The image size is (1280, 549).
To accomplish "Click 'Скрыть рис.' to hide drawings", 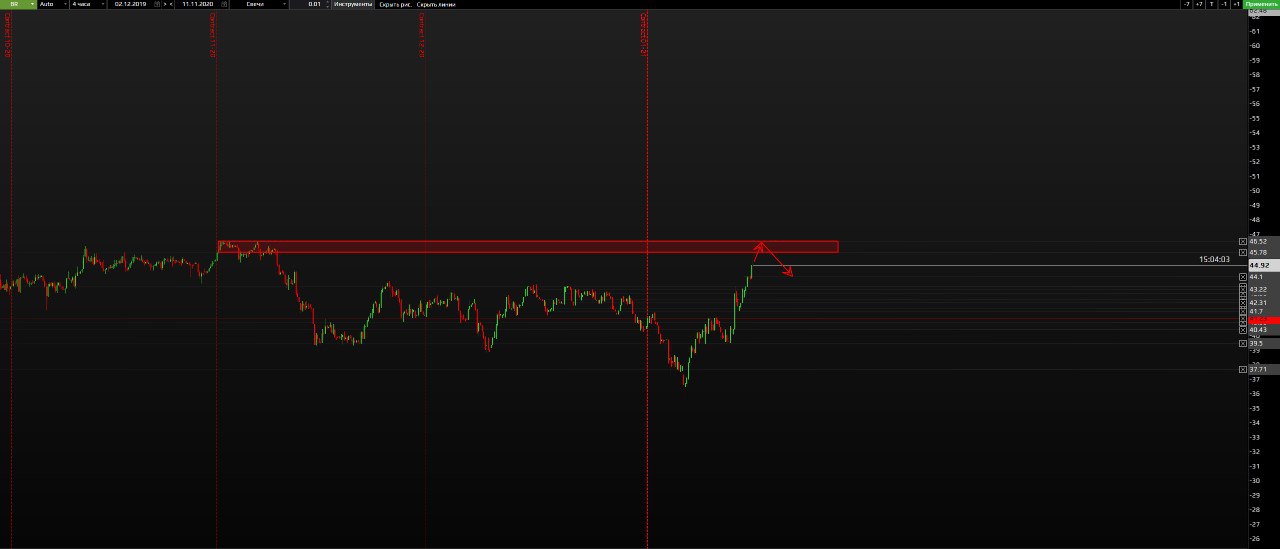I will pyautogui.click(x=395, y=4).
